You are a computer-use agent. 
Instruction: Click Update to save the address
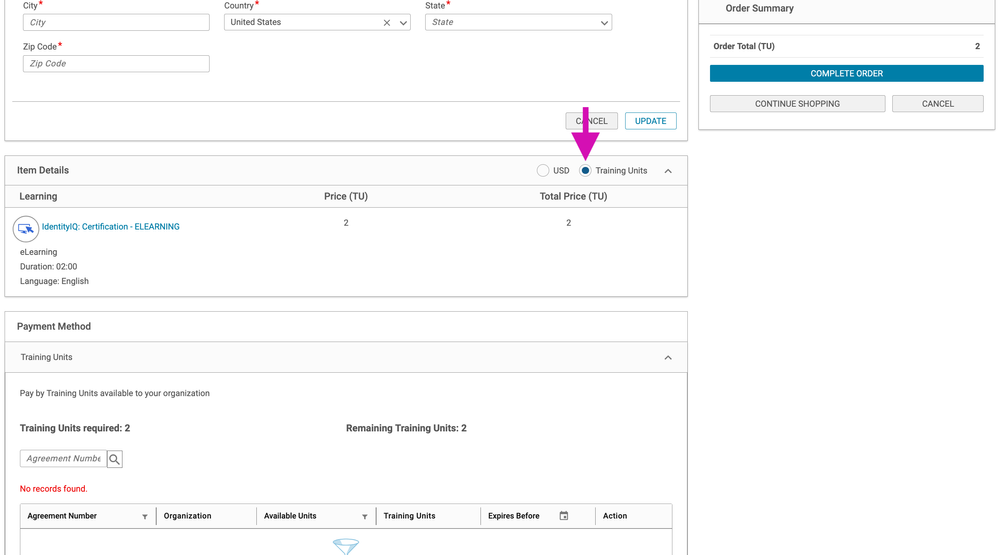pos(650,121)
